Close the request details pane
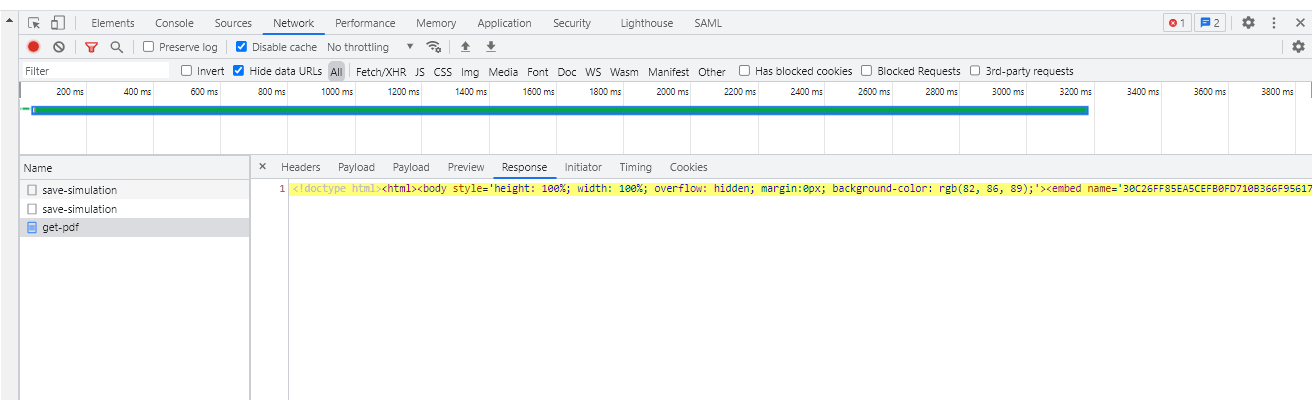The width and height of the screenshot is (1312, 400). (x=262, y=167)
